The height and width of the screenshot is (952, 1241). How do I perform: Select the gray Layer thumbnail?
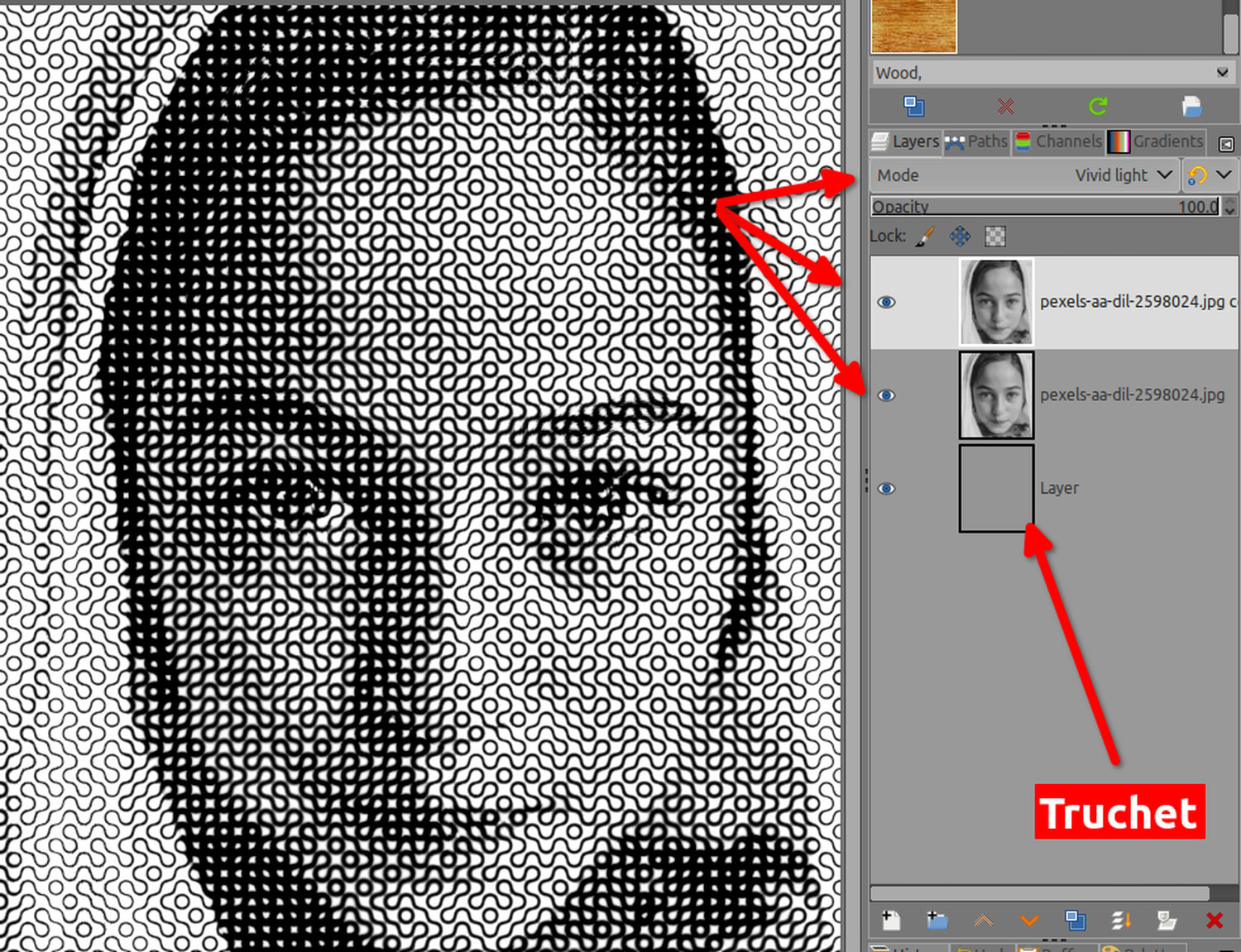[x=996, y=489]
